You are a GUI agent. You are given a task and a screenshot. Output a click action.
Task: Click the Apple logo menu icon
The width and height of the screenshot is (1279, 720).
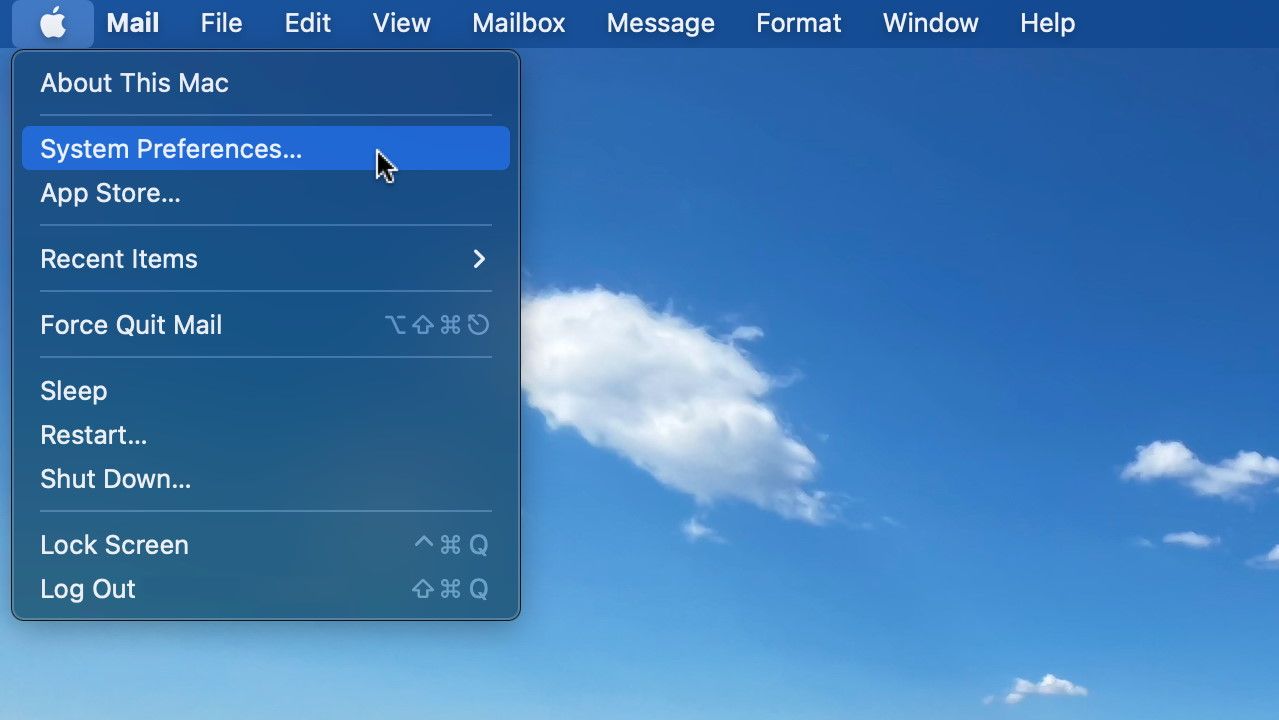point(53,23)
